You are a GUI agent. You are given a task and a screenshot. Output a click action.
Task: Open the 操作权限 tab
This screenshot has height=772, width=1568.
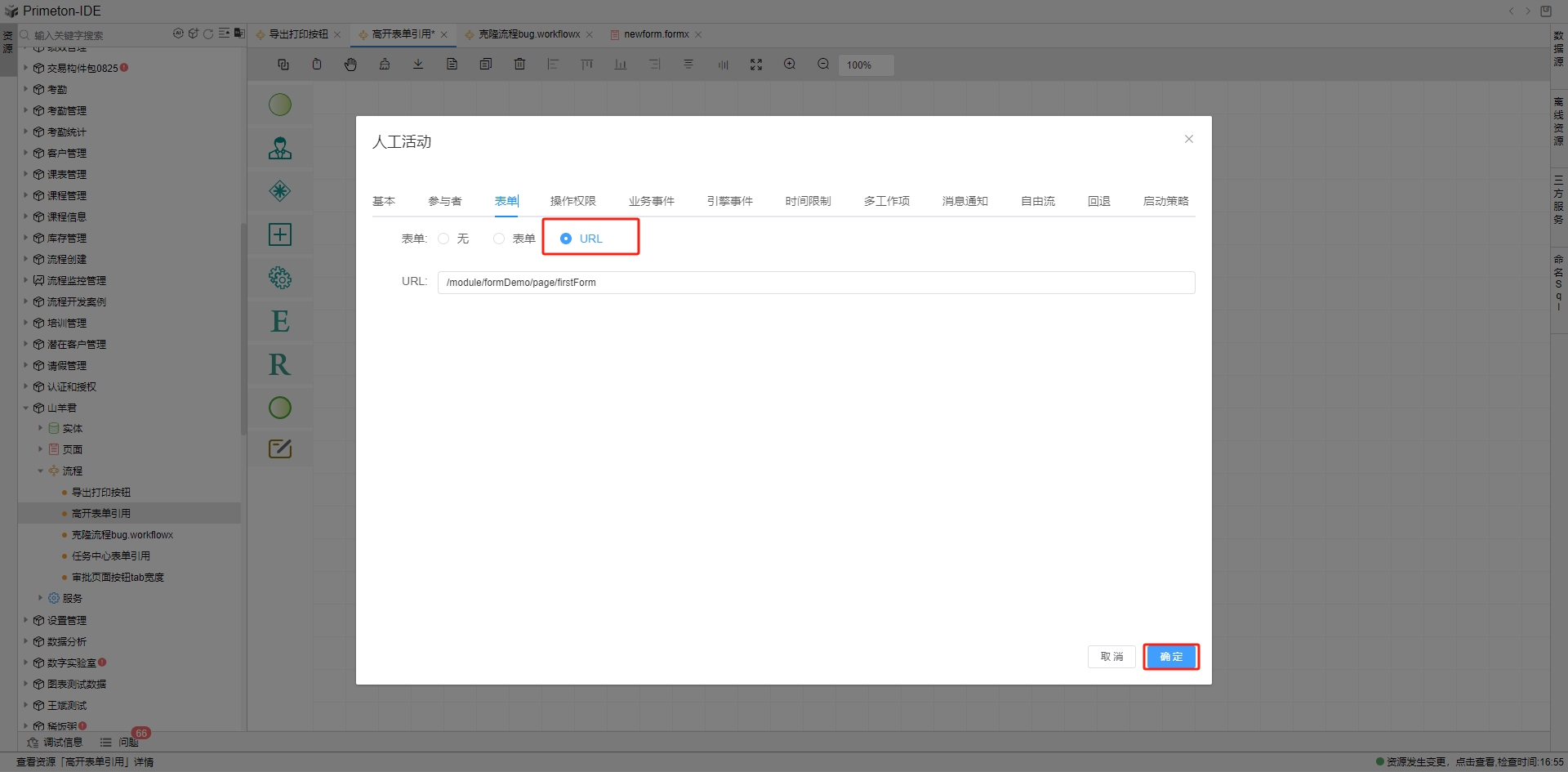[572, 201]
